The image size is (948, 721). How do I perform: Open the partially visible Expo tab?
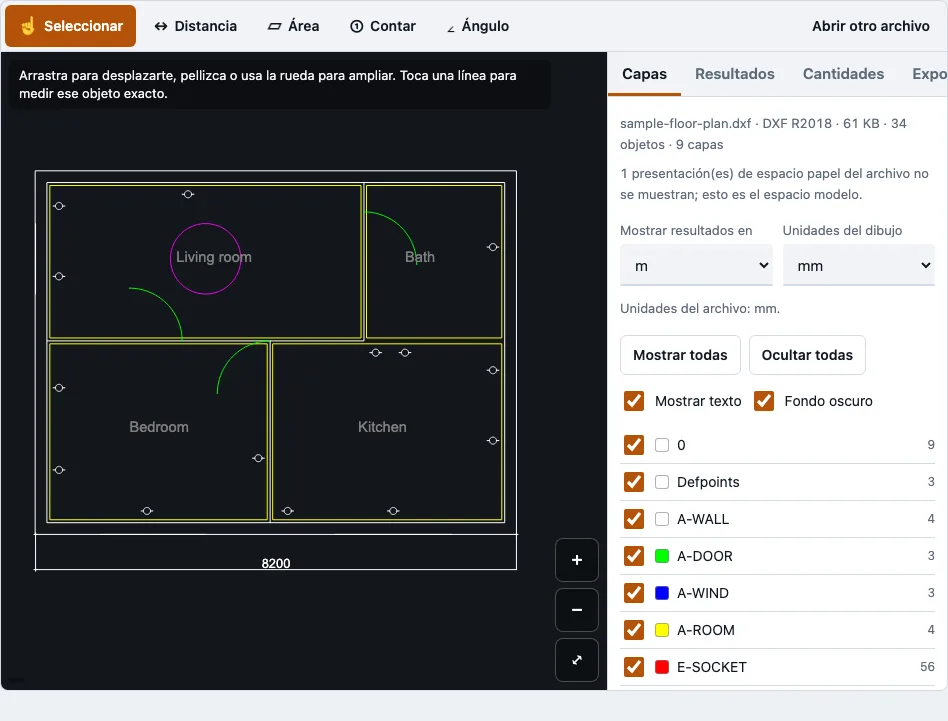point(929,74)
